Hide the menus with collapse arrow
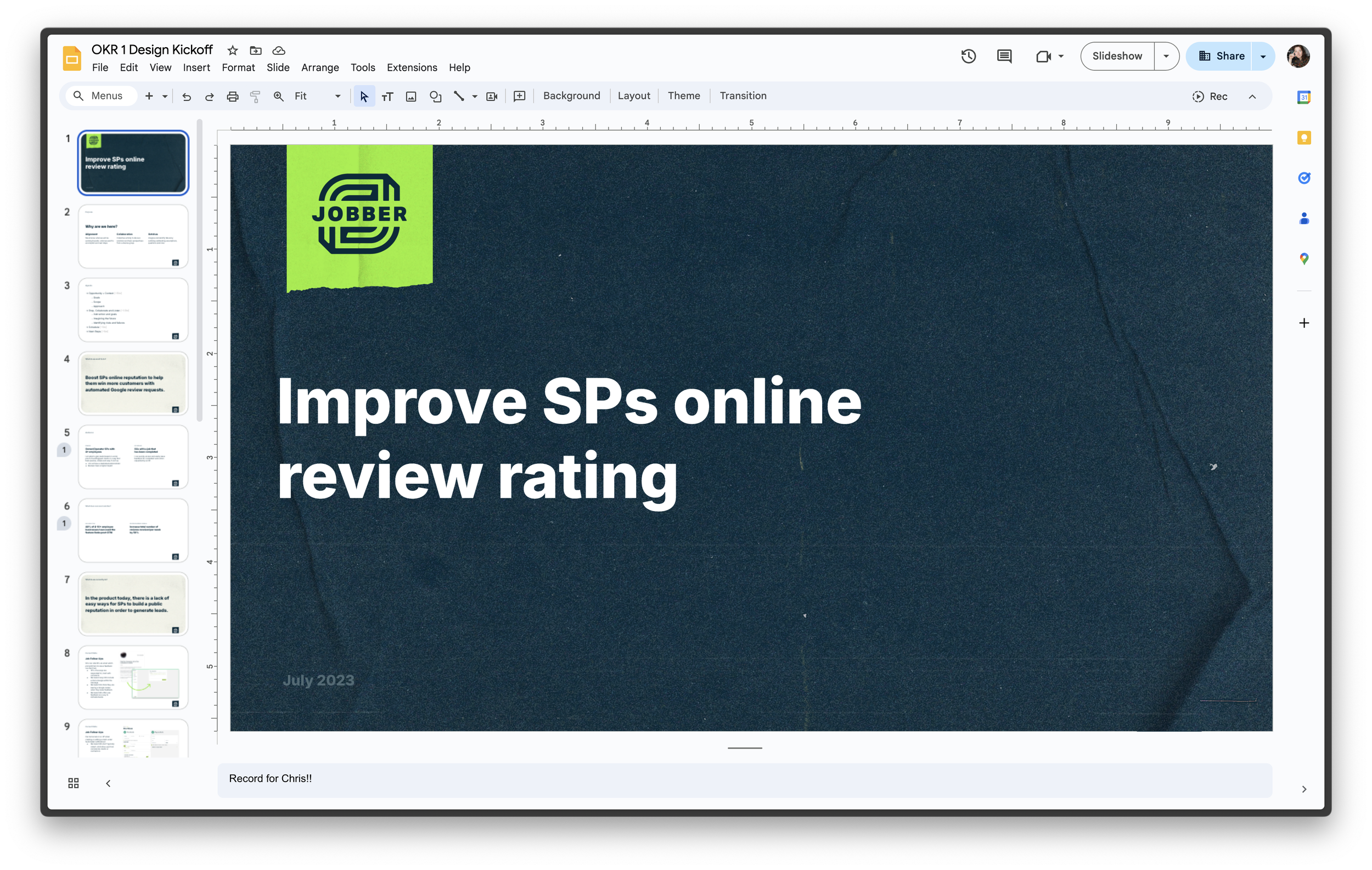Viewport: 1372px width, 870px height. click(1252, 96)
